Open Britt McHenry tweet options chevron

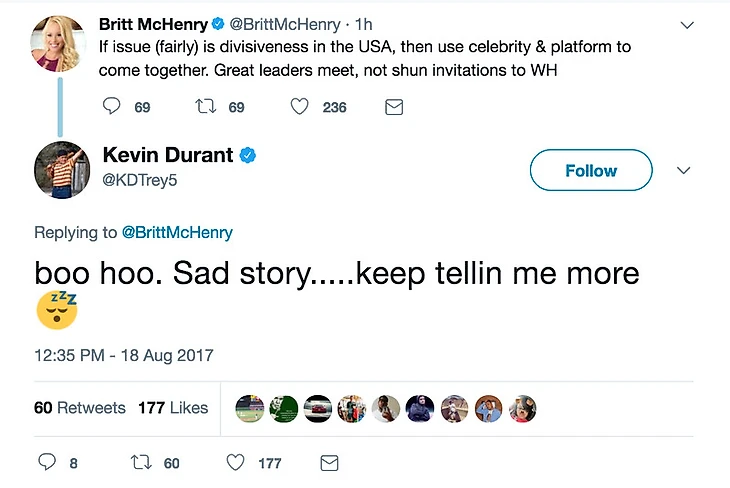coord(687,22)
